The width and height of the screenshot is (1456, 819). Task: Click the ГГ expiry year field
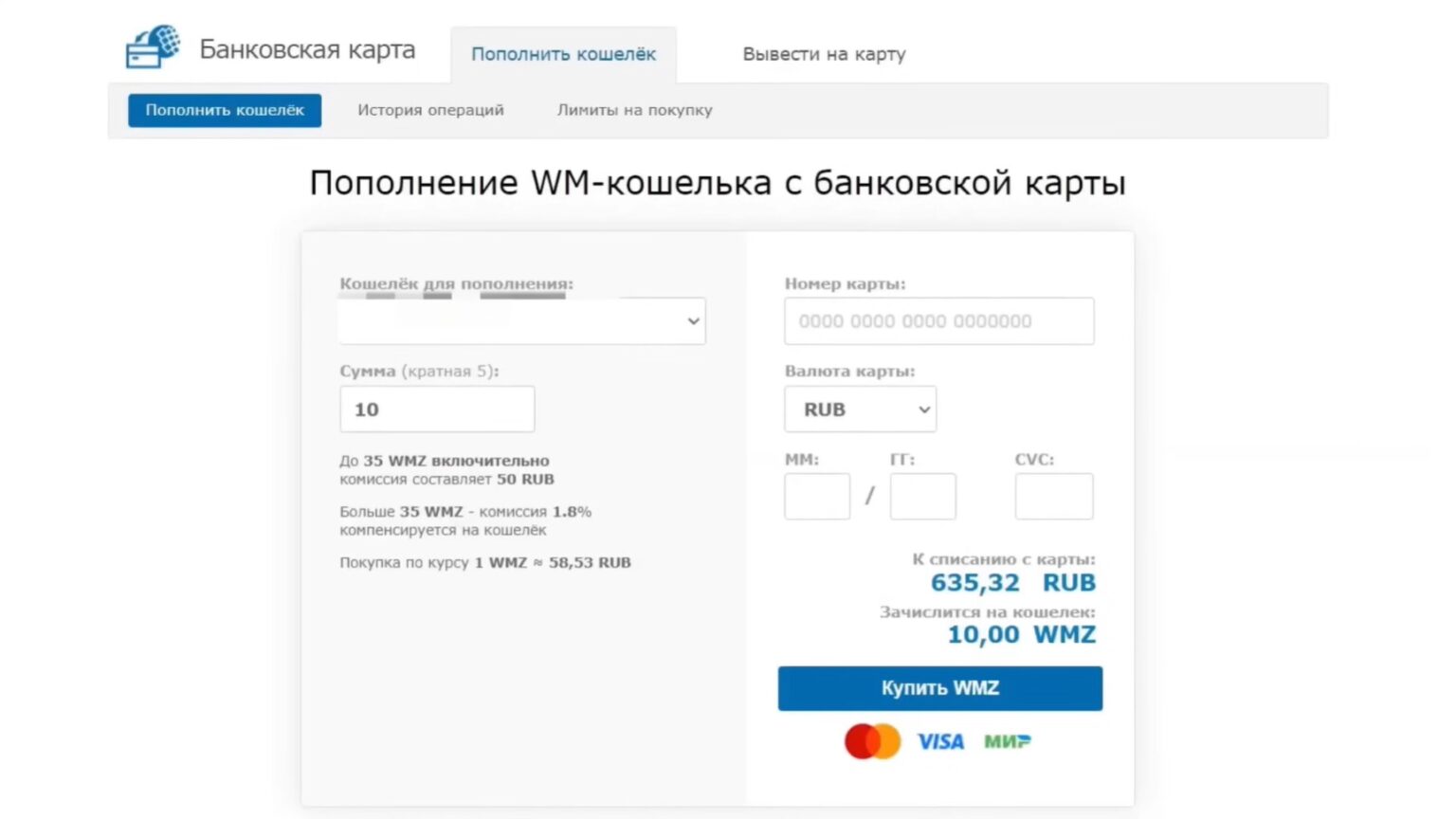(922, 497)
